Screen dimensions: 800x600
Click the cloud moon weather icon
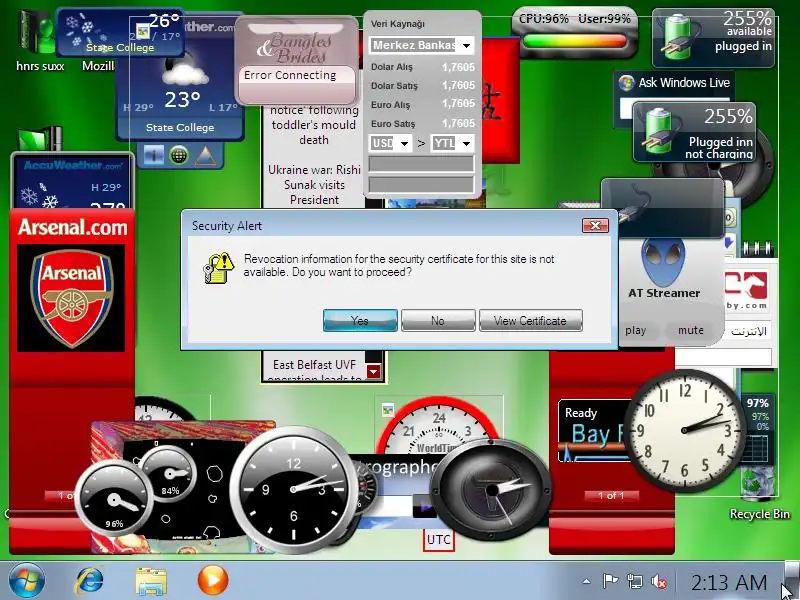184,71
